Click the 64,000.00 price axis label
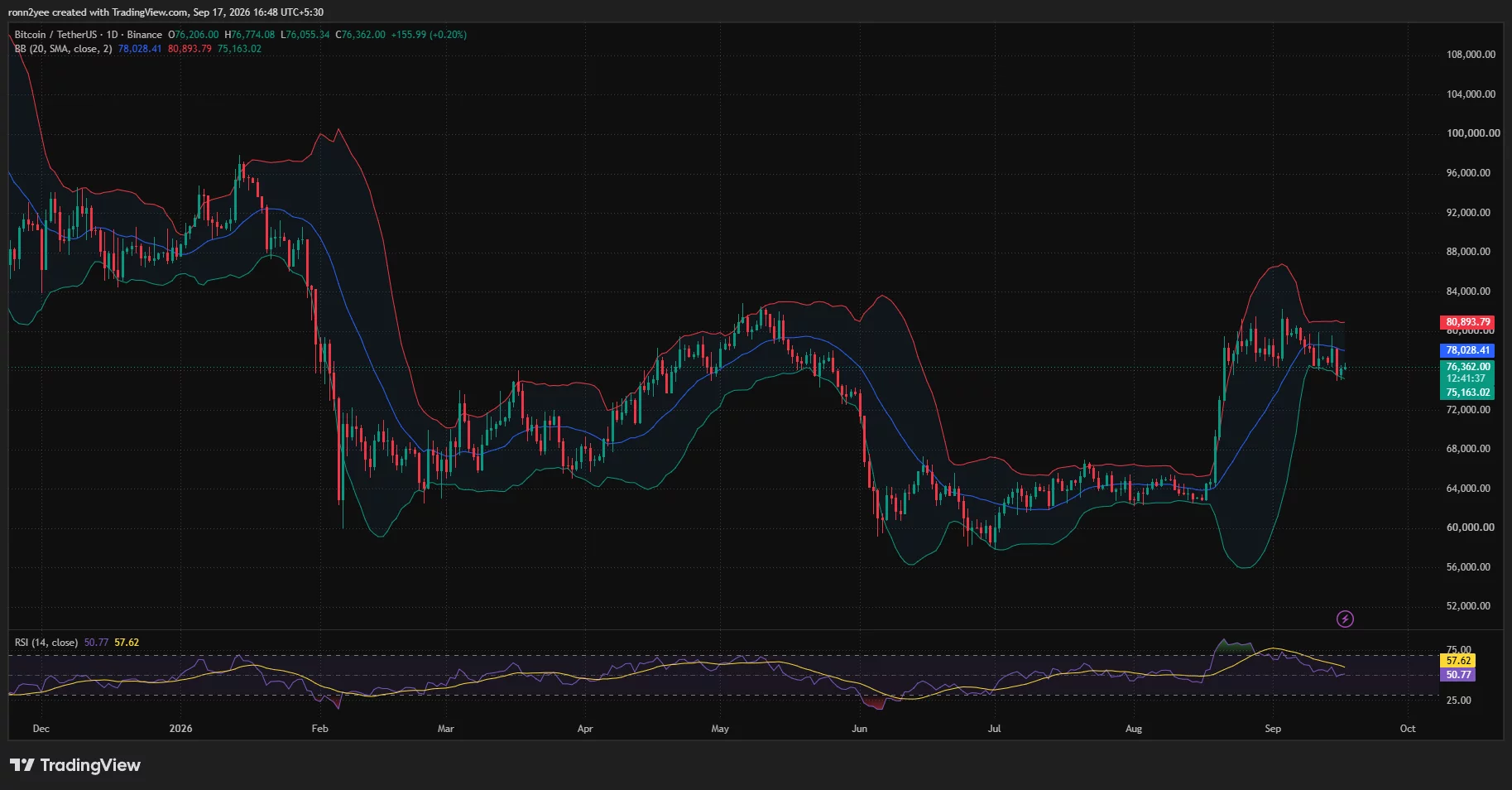This screenshot has height=790, width=1512. pyautogui.click(x=1468, y=489)
